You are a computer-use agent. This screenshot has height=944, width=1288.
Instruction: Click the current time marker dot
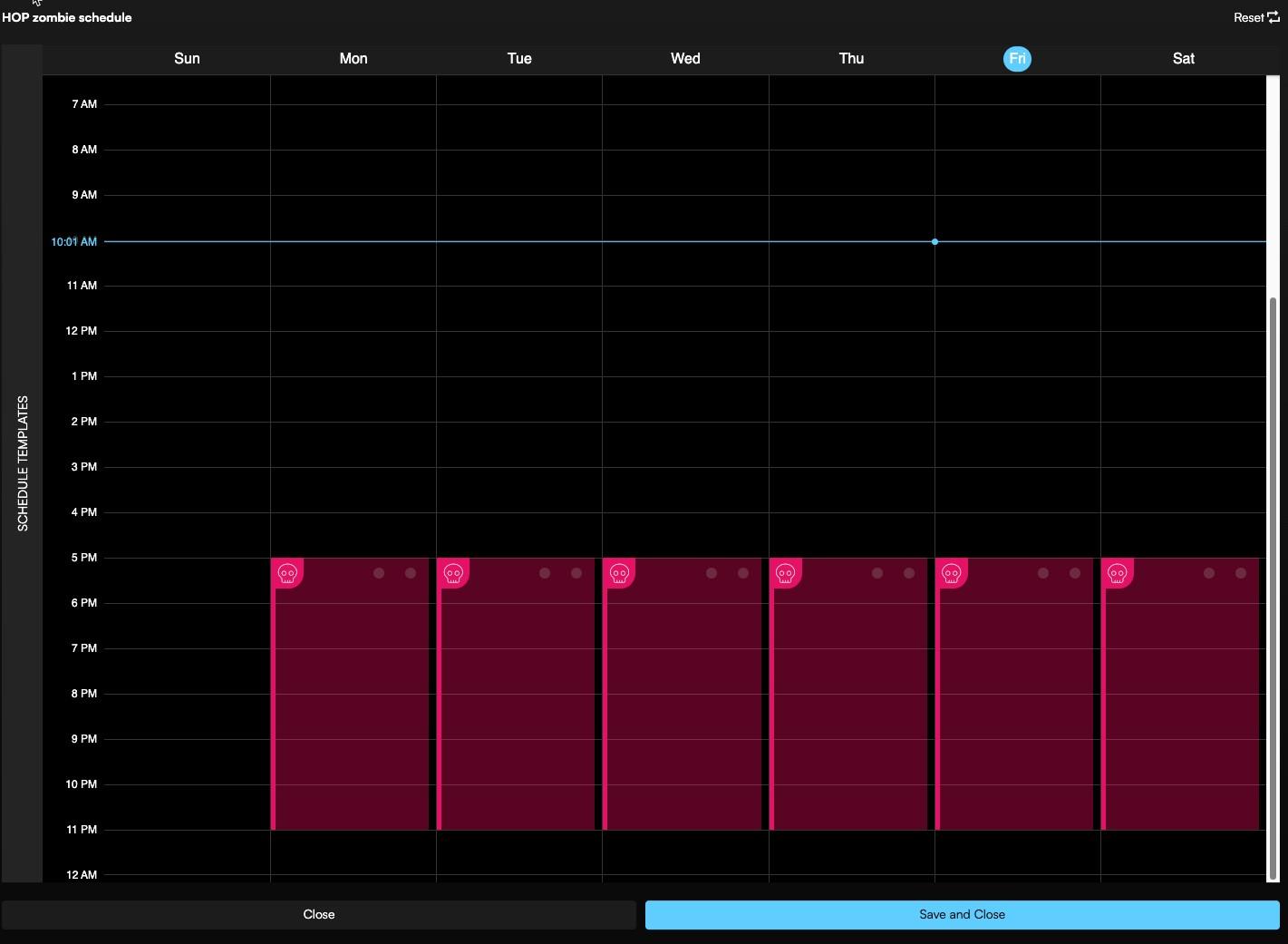point(935,241)
